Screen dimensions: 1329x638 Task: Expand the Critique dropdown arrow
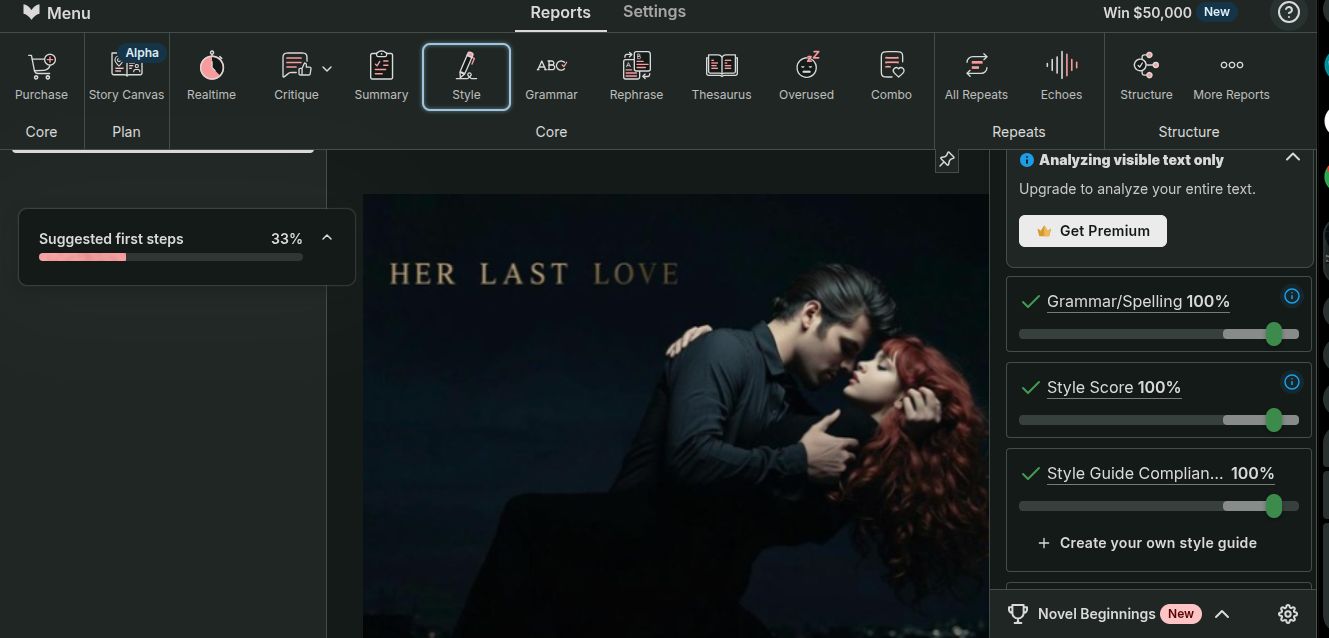click(327, 69)
